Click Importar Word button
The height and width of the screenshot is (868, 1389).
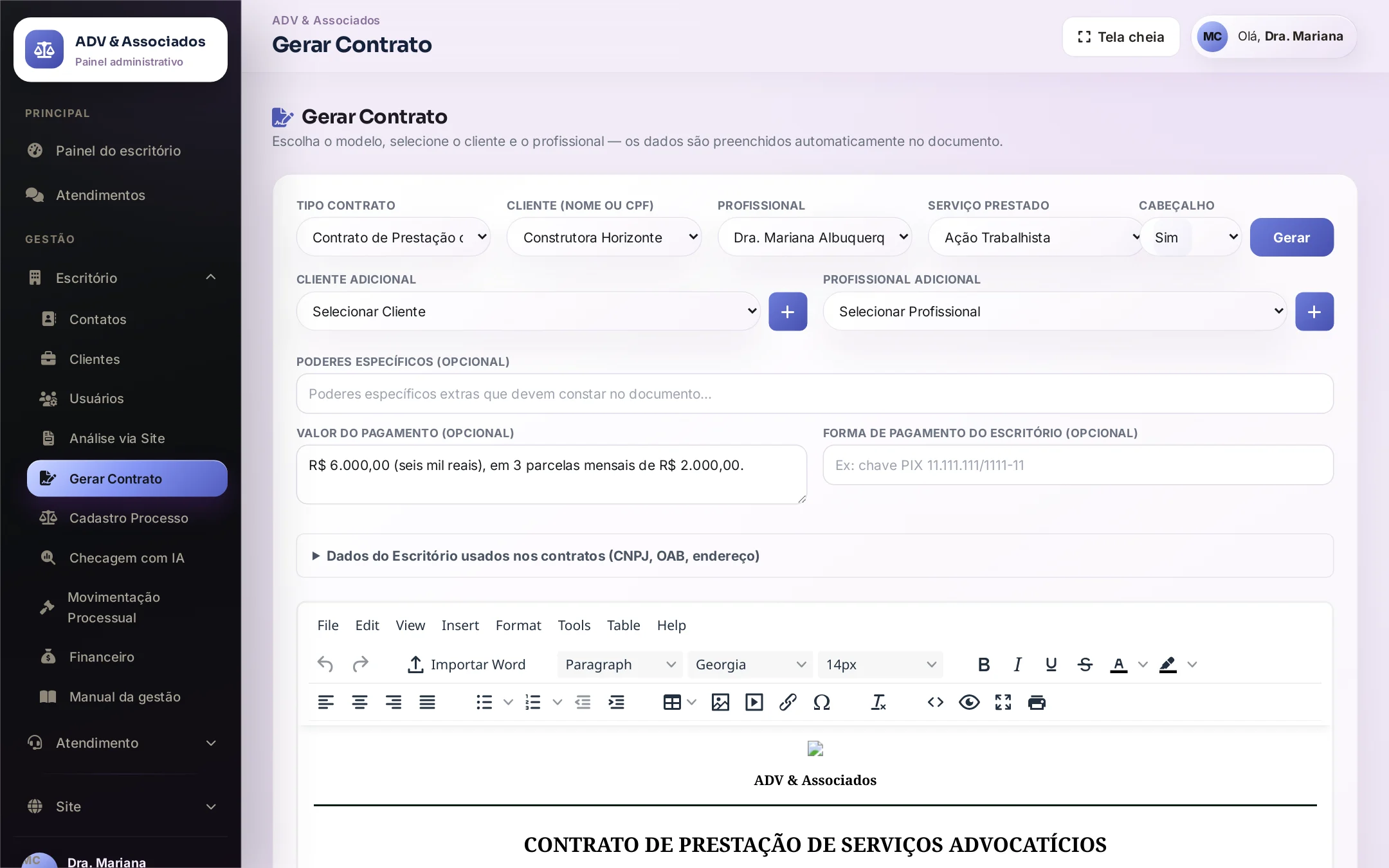click(x=467, y=664)
